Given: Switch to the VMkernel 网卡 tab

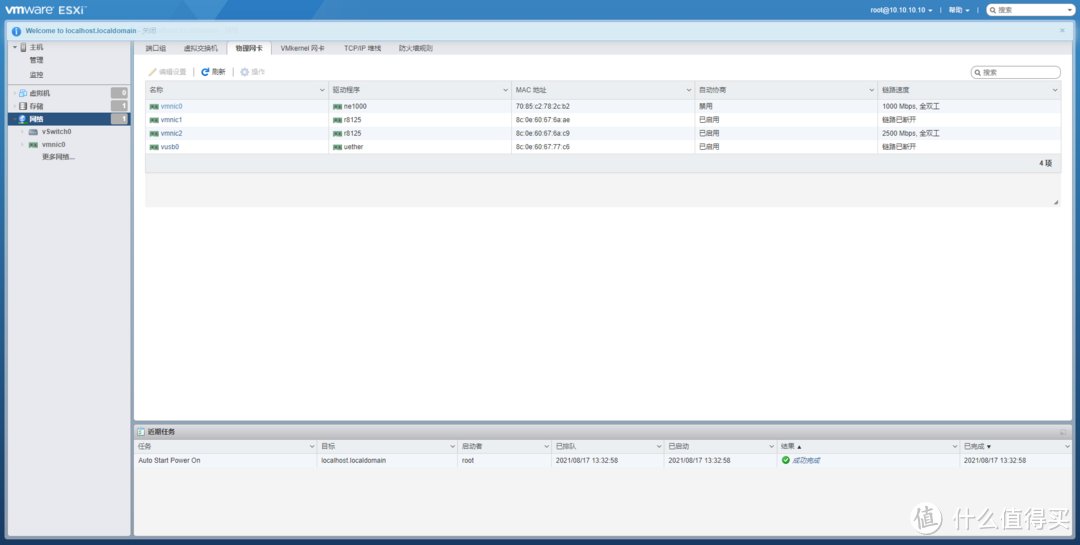Looking at the screenshot, I should (x=302, y=49).
